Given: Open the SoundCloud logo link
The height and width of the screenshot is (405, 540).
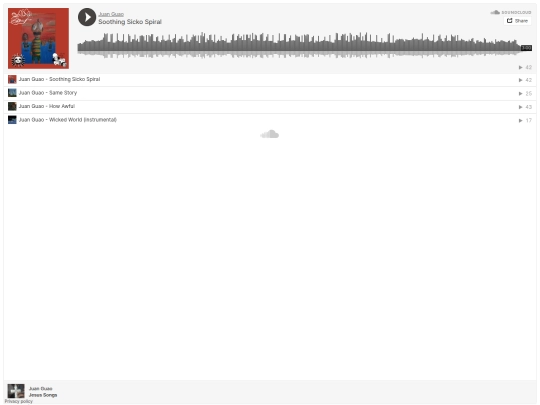Looking at the screenshot, I should tap(511, 12).
